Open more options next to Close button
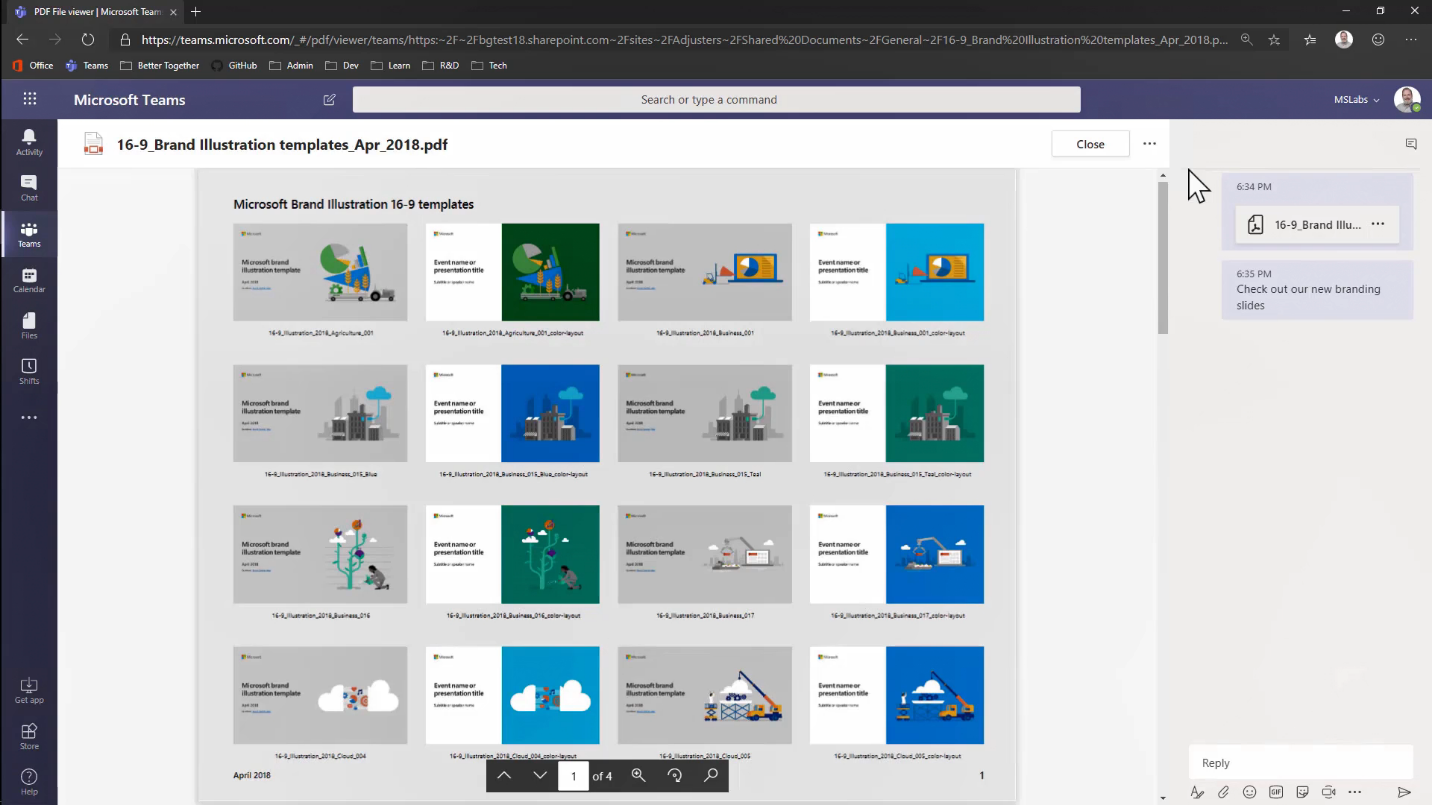Viewport: 1432px width, 805px height. coord(1149,144)
